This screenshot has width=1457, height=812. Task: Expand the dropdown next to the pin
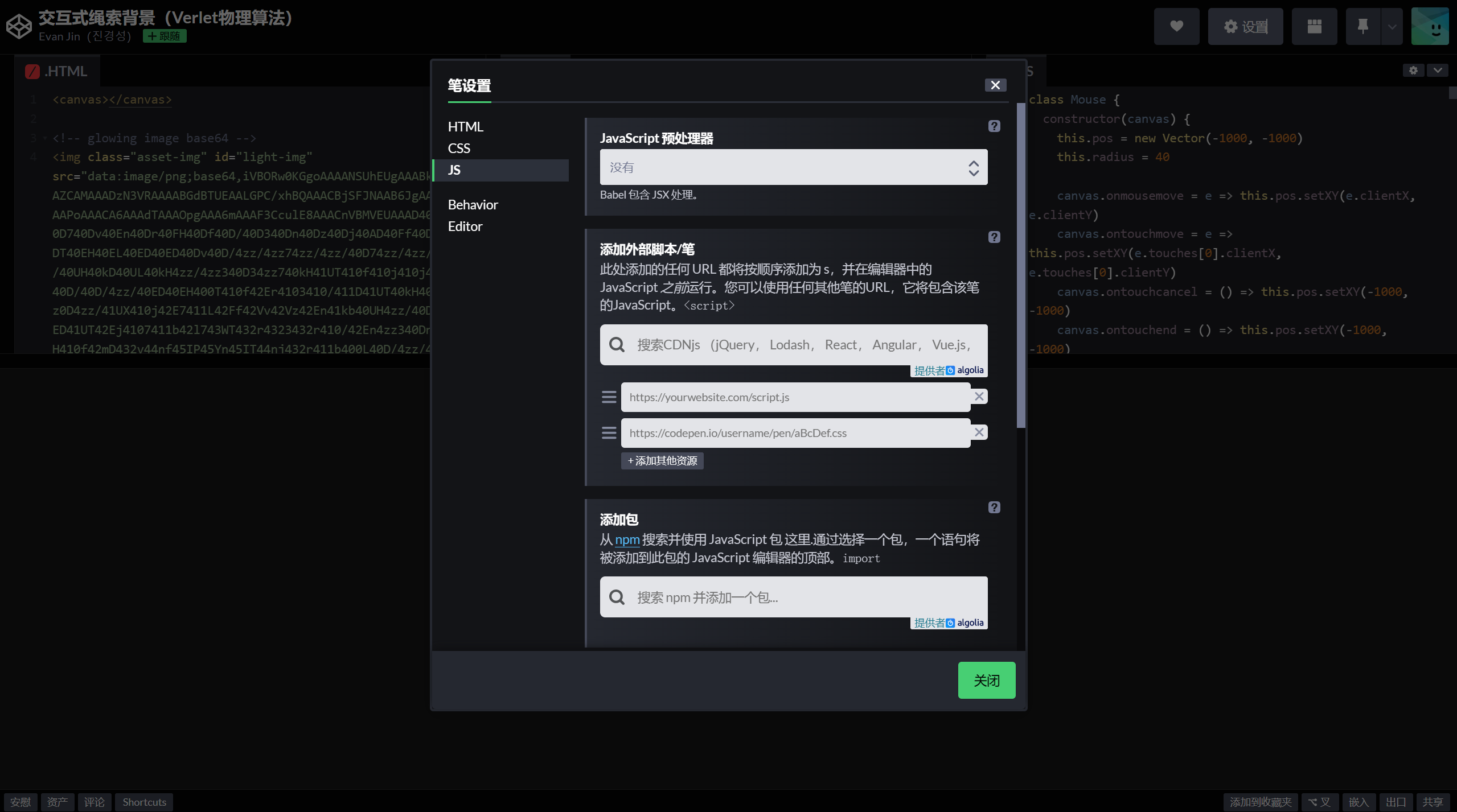[x=1392, y=26]
